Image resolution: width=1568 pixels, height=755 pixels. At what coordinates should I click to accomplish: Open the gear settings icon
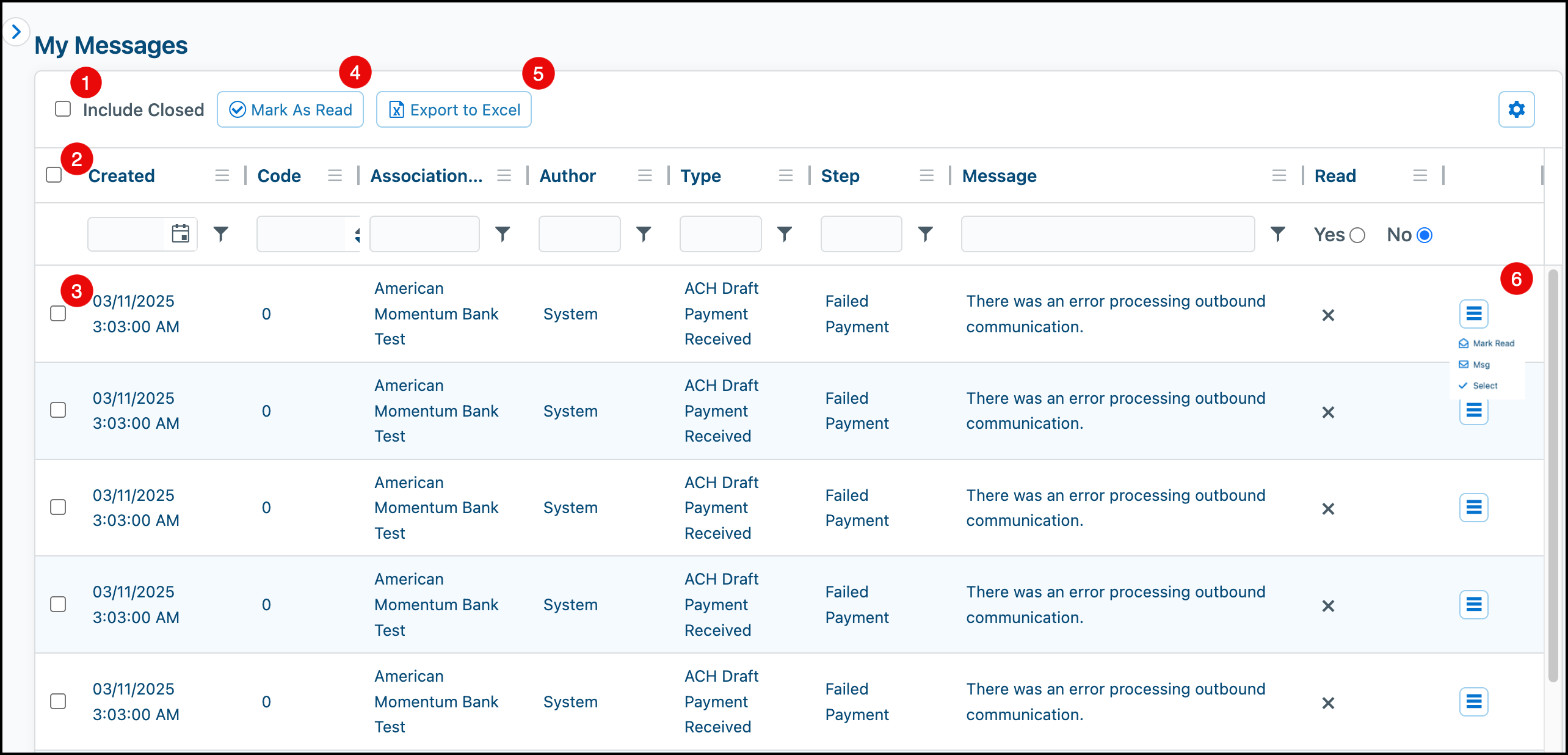click(1516, 109)
